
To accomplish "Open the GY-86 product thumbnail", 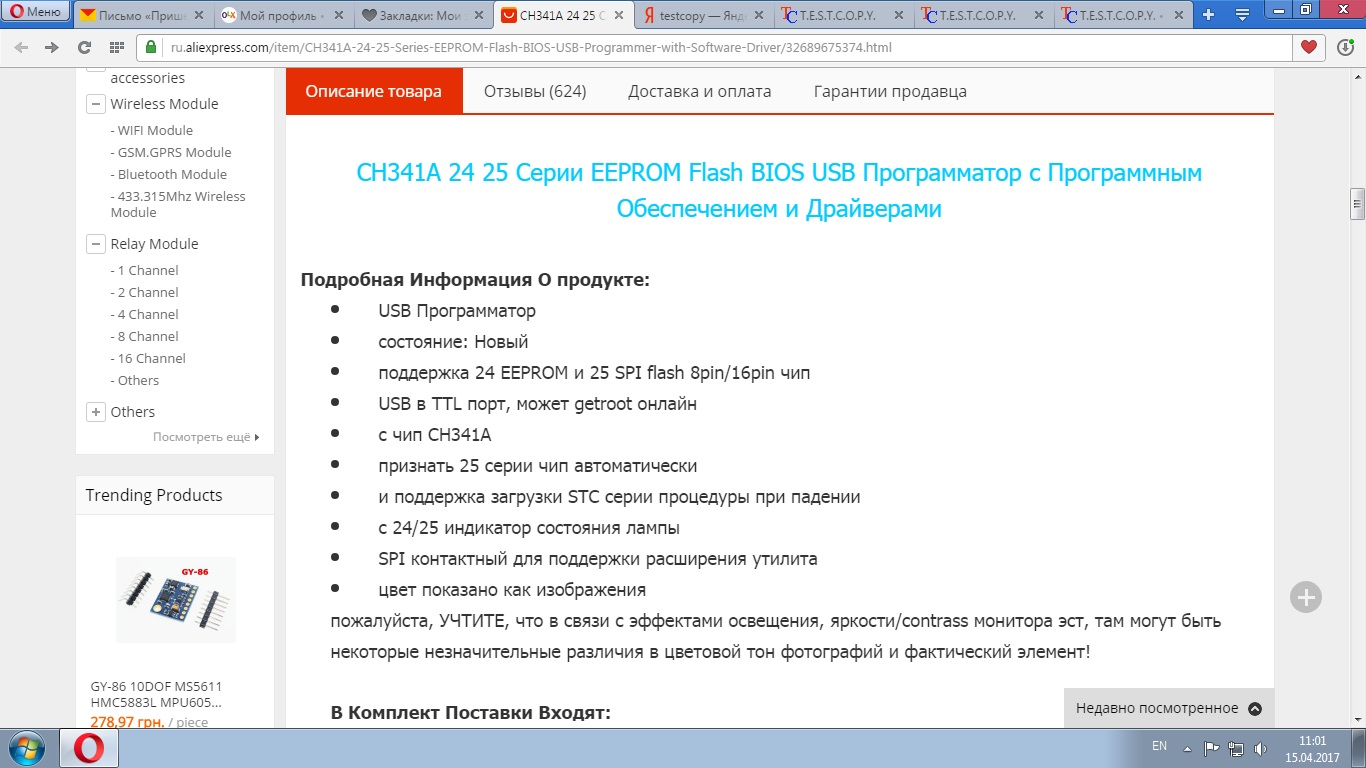I will (175, 599).
